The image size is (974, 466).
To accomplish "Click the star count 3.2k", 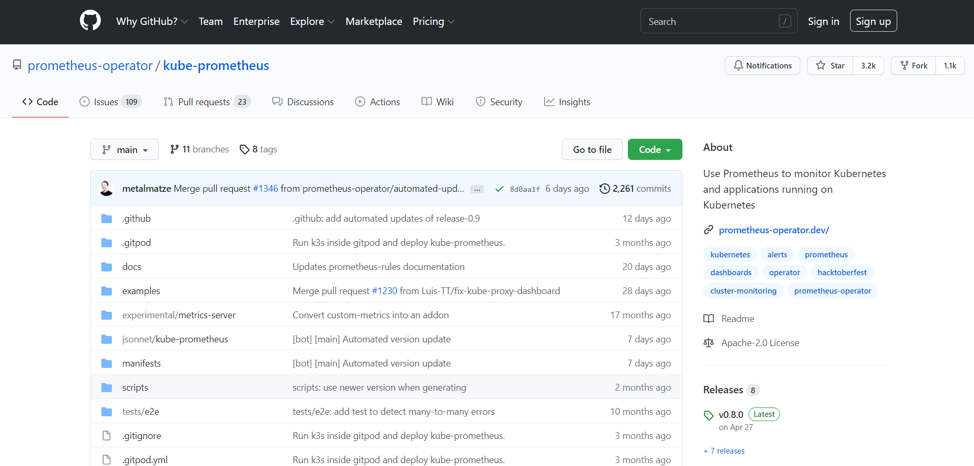I will pos(868,65).
